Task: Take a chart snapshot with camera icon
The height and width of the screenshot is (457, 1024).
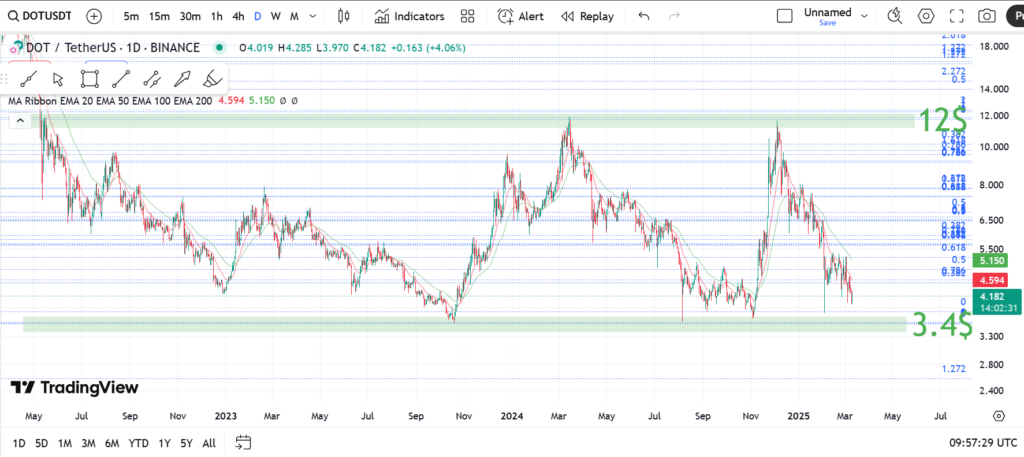Action: 987,16
